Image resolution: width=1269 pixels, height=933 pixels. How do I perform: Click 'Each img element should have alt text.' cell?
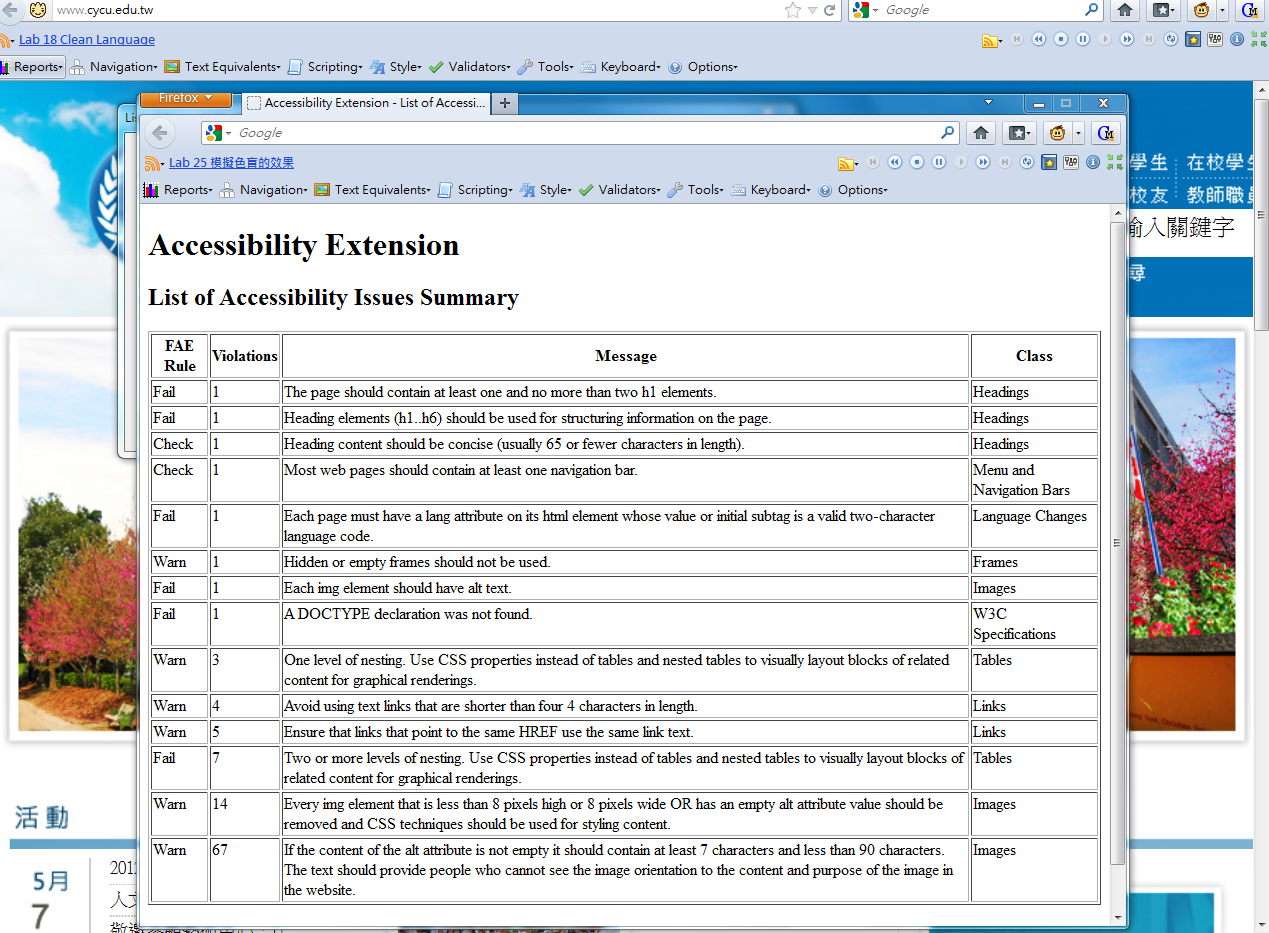(626, 588)
